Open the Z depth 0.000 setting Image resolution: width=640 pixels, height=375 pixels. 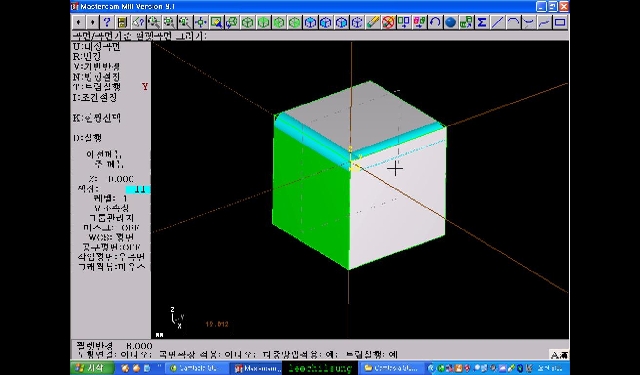point(111,179)
